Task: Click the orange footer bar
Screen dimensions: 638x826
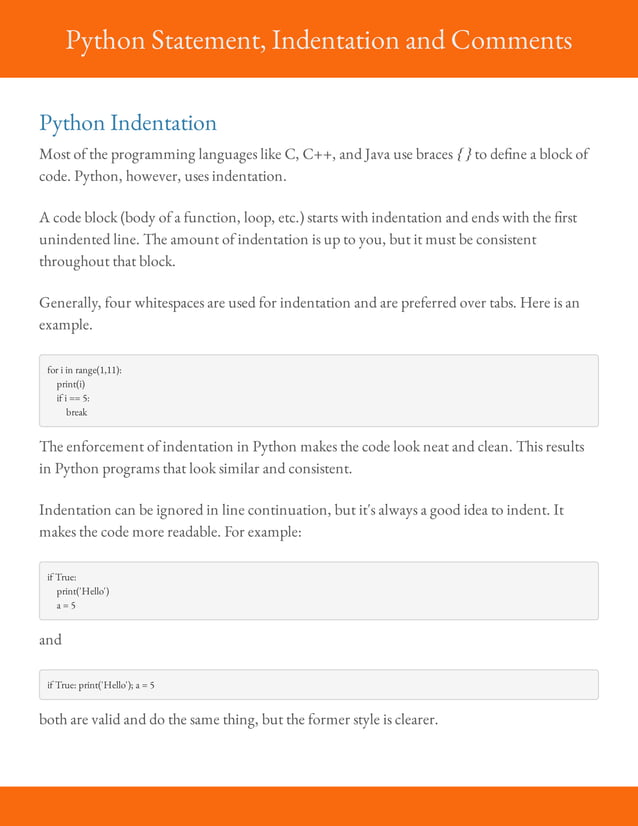Action: click(x=318, y=805)
